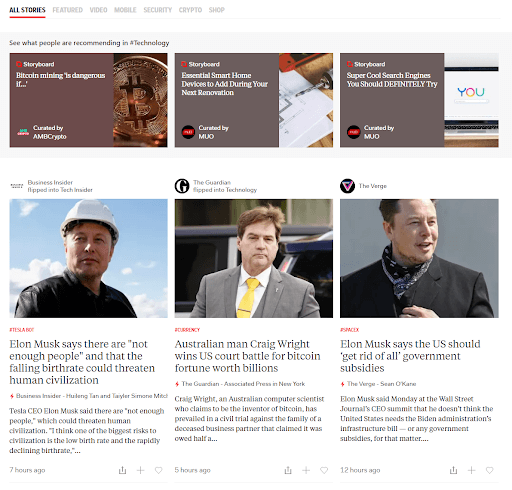Click MUO avatar on Search Engines storyboard
The image size is (512, 490).
pos(353,132)
